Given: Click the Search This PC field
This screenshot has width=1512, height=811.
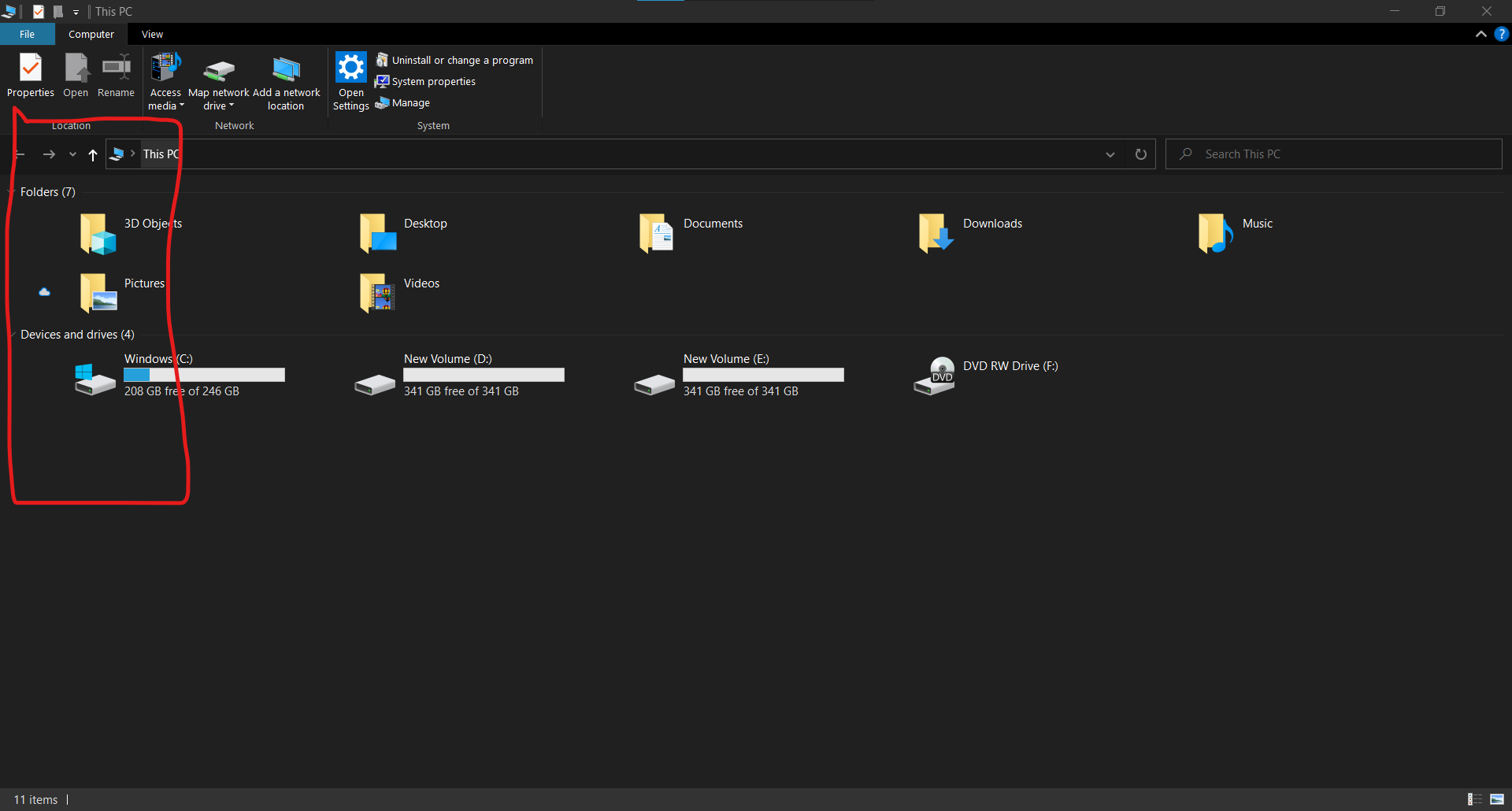Looking at the screenshot, I should (x=1334, y=154).
